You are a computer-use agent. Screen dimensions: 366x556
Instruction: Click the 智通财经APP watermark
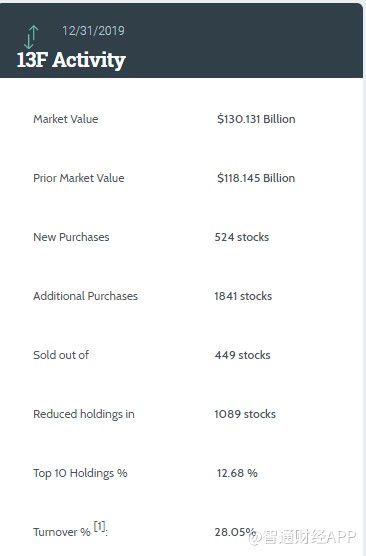coord(303,537)
